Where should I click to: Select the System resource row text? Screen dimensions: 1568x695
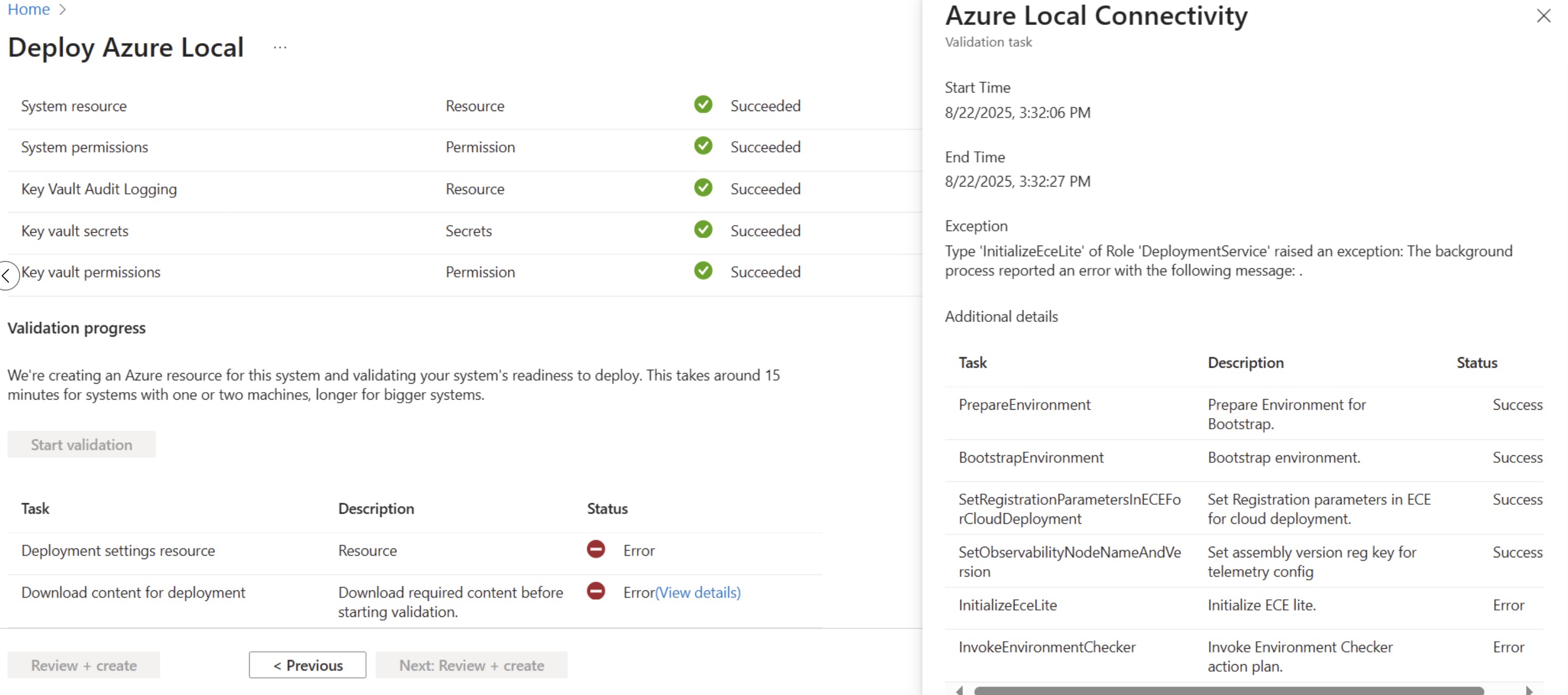coord(74,106)
